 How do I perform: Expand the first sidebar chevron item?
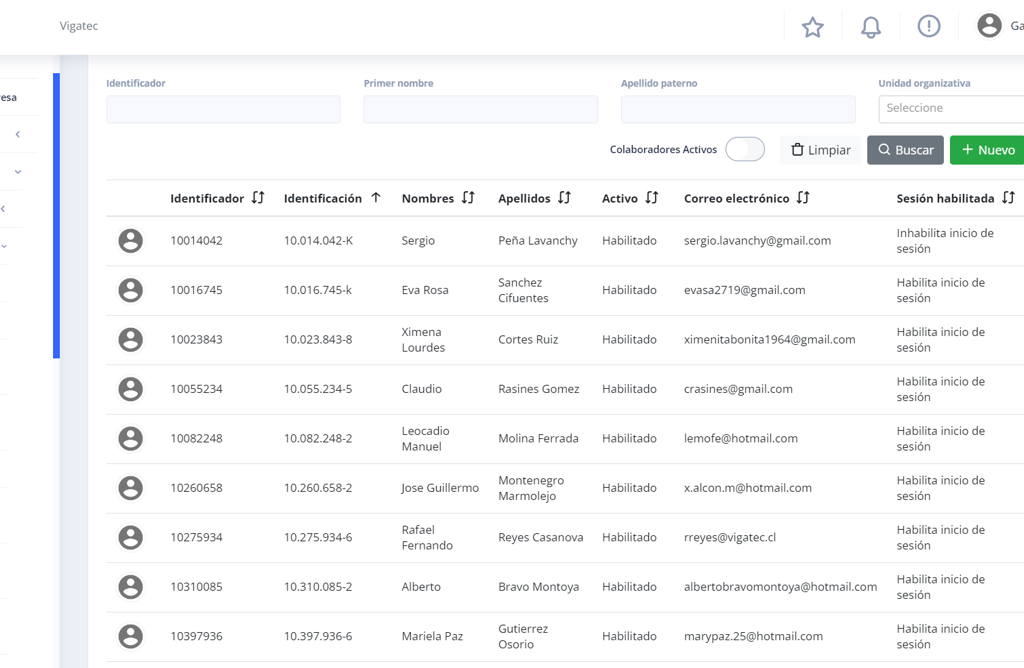tap(18, 134)
